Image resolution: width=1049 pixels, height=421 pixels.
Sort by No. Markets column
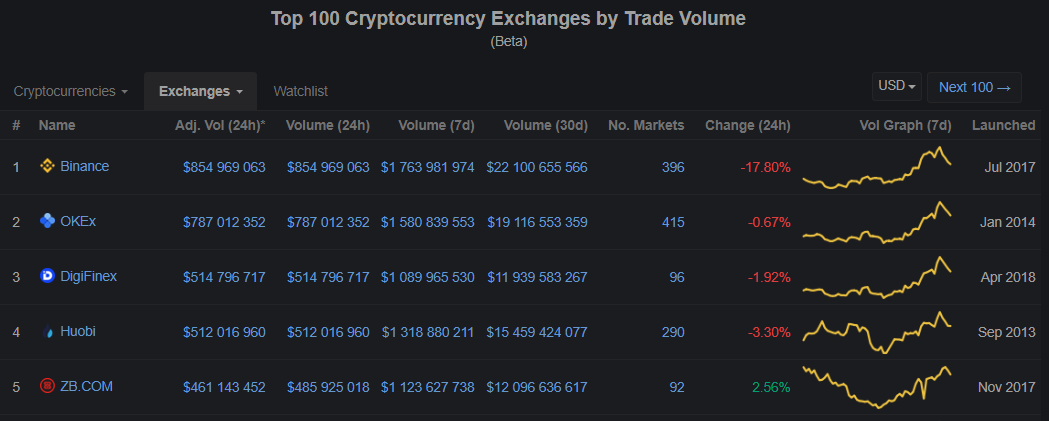pyautogui.click(x=646, y=125)
